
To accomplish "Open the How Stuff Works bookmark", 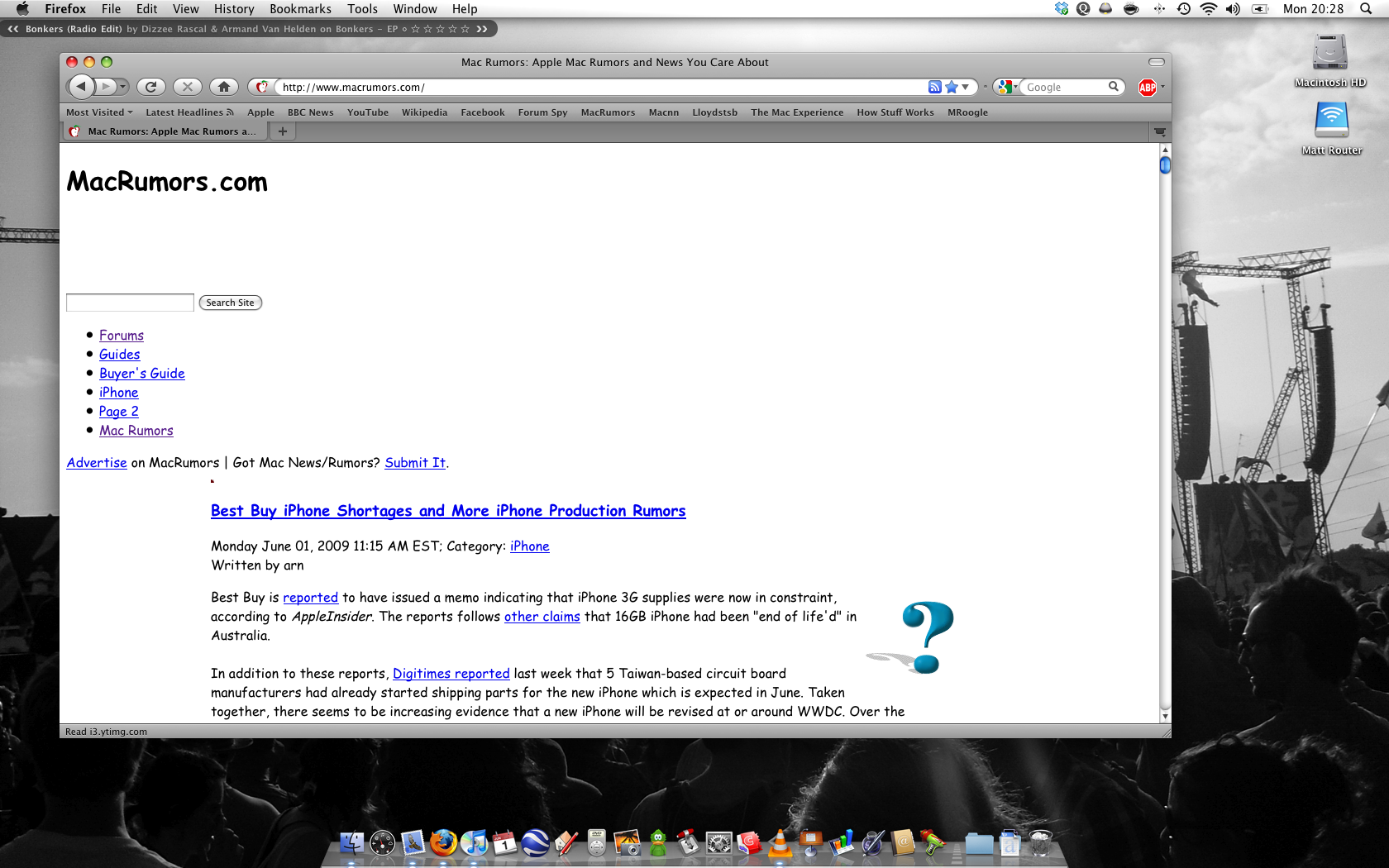I will [x=895, y=112].
